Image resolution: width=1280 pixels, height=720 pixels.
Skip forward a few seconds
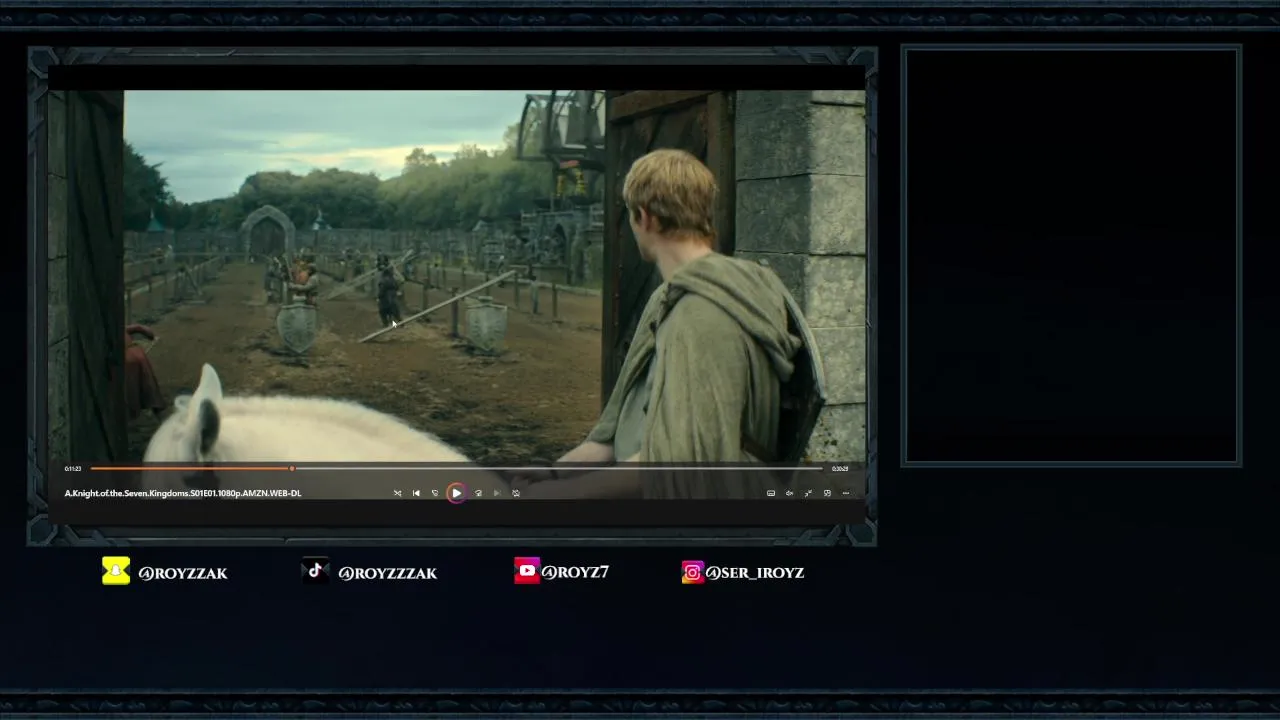point(478,493)
